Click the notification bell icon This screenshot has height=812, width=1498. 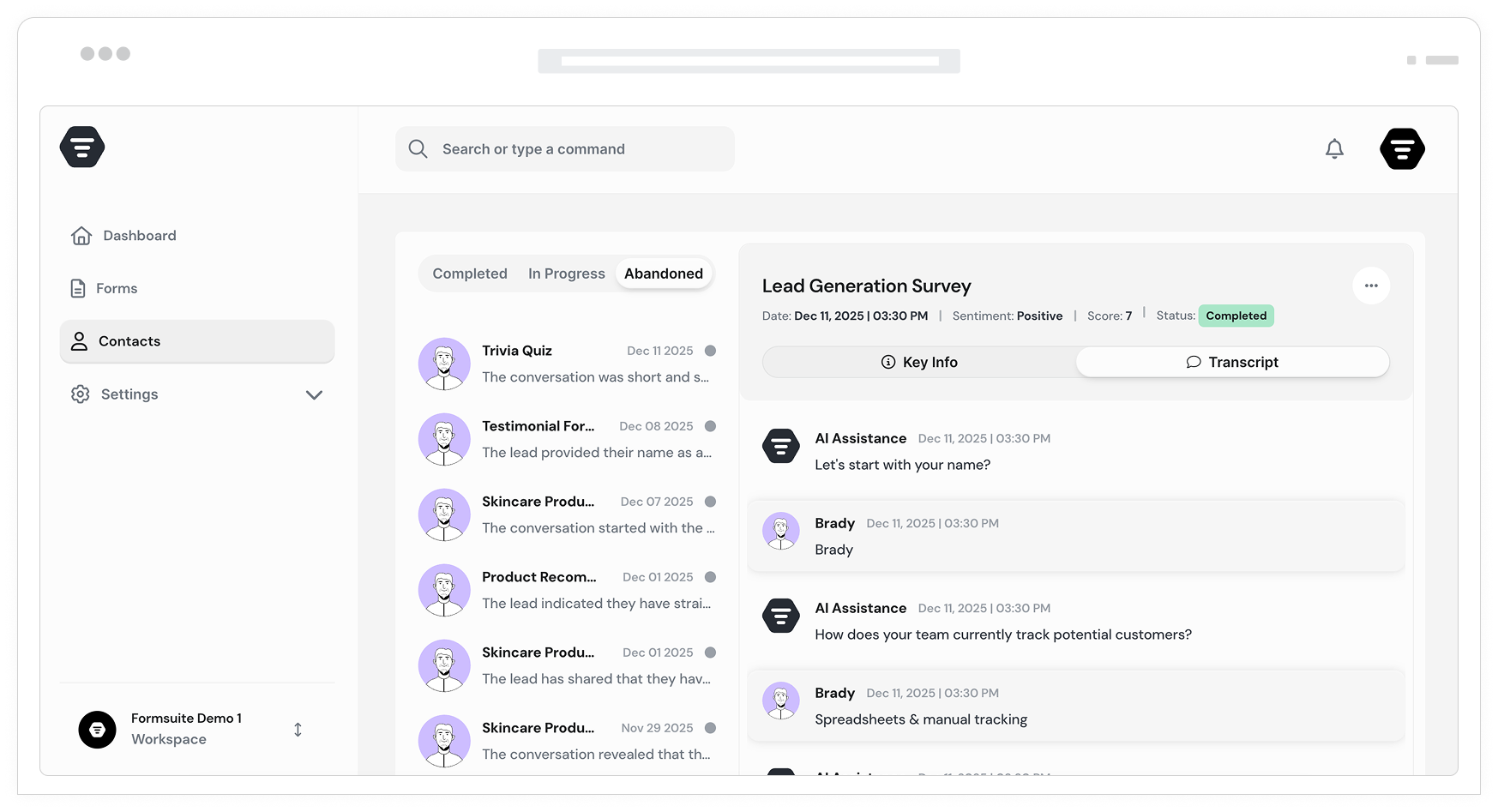(x=1334, y=149)
